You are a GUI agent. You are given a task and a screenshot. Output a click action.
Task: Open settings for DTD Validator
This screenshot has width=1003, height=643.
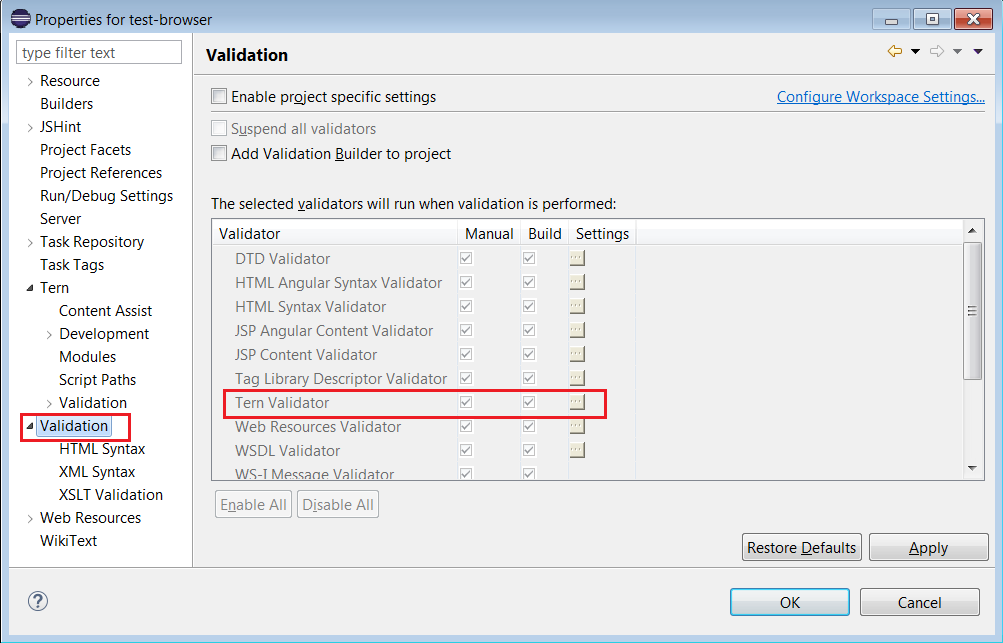point(577,258)
